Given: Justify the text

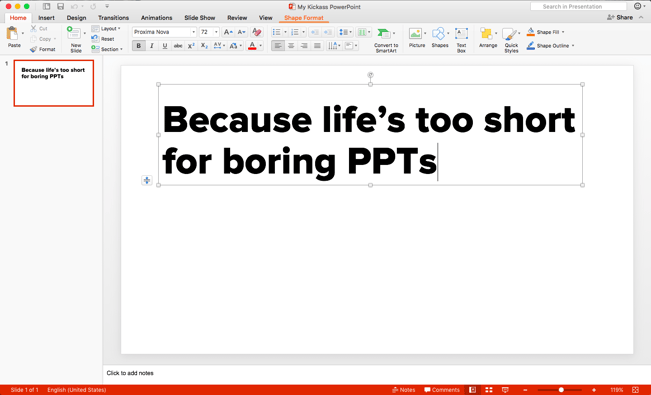Looking at the screenshot, I should coord(317,46).
